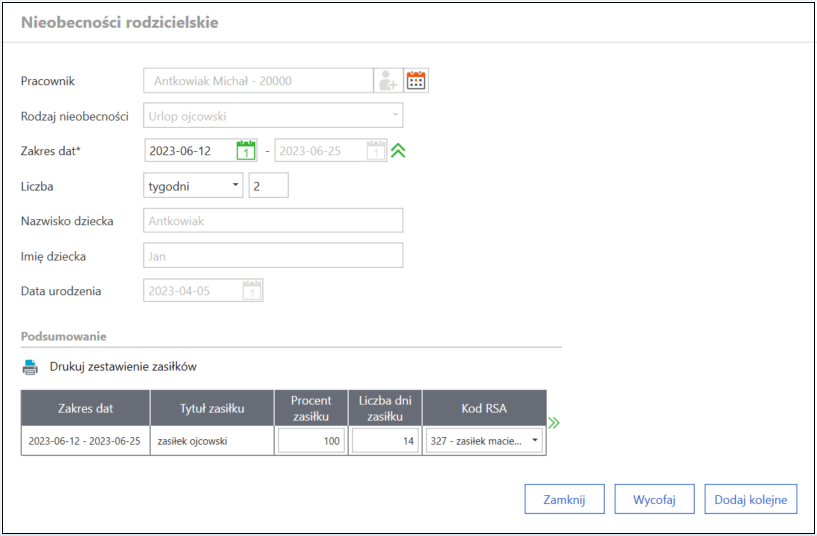The width and height of the screenshot is (817, 536).
Task: Open the Kod RSA dropdown
Action: tap(484, 441)
